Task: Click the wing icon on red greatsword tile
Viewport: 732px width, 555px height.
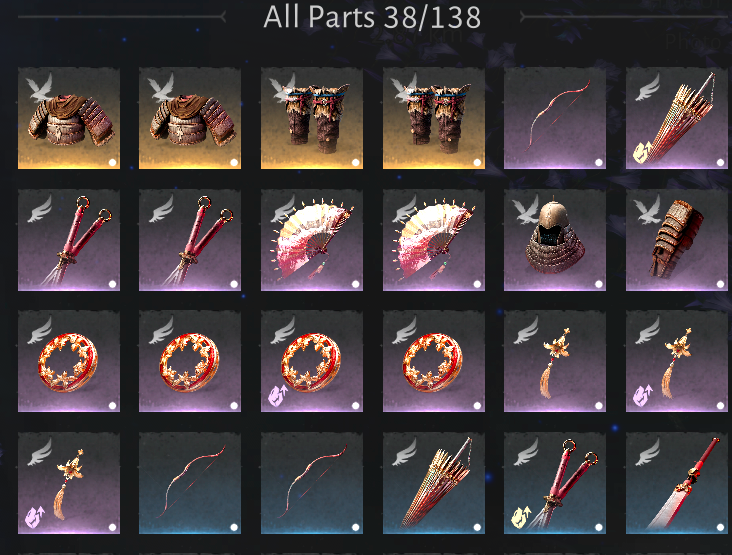Action: 647,452
